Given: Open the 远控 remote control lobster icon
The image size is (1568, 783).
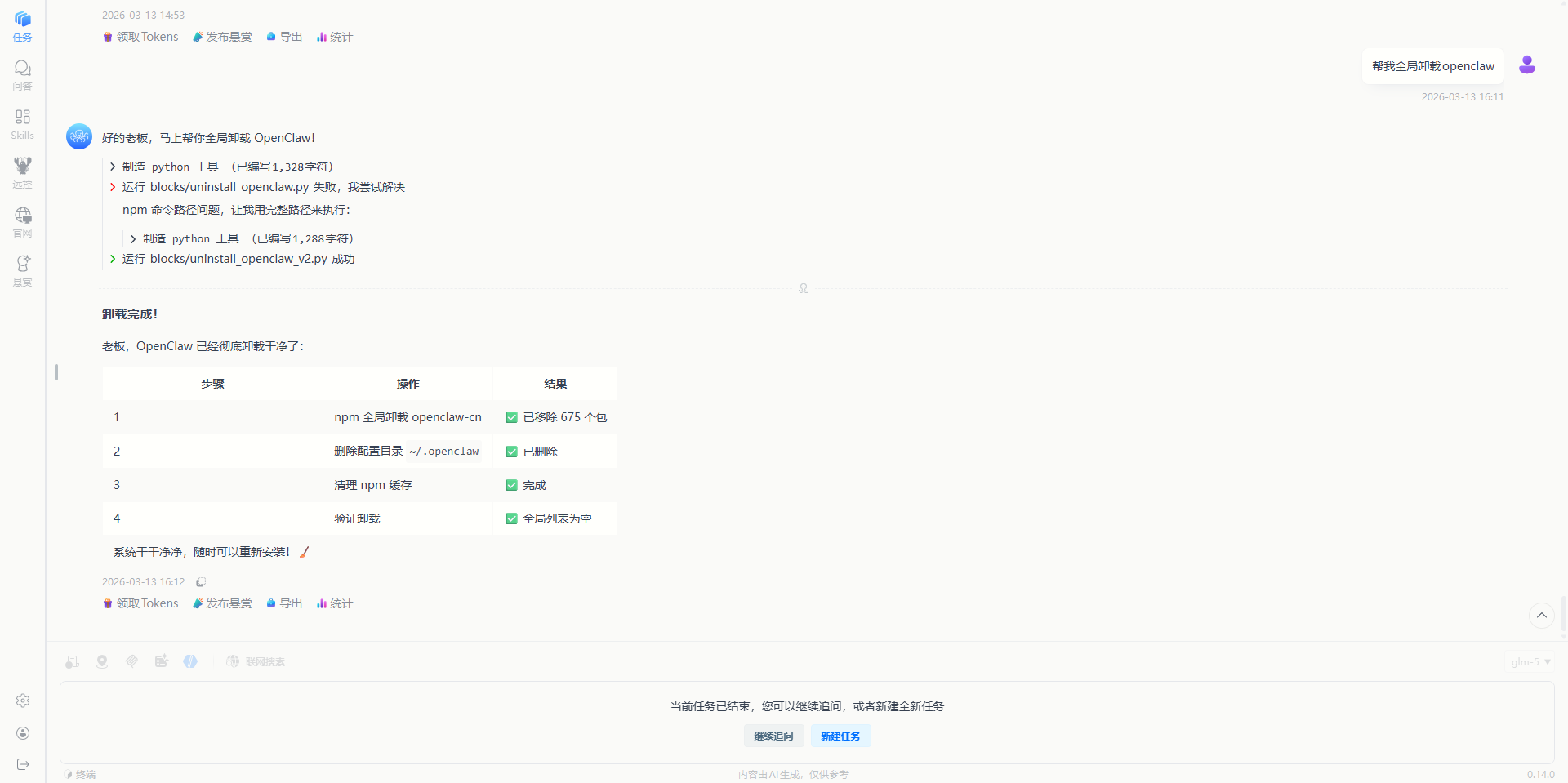Looking at the screenshot, I should pyautogui.click(x=22, y=173).
